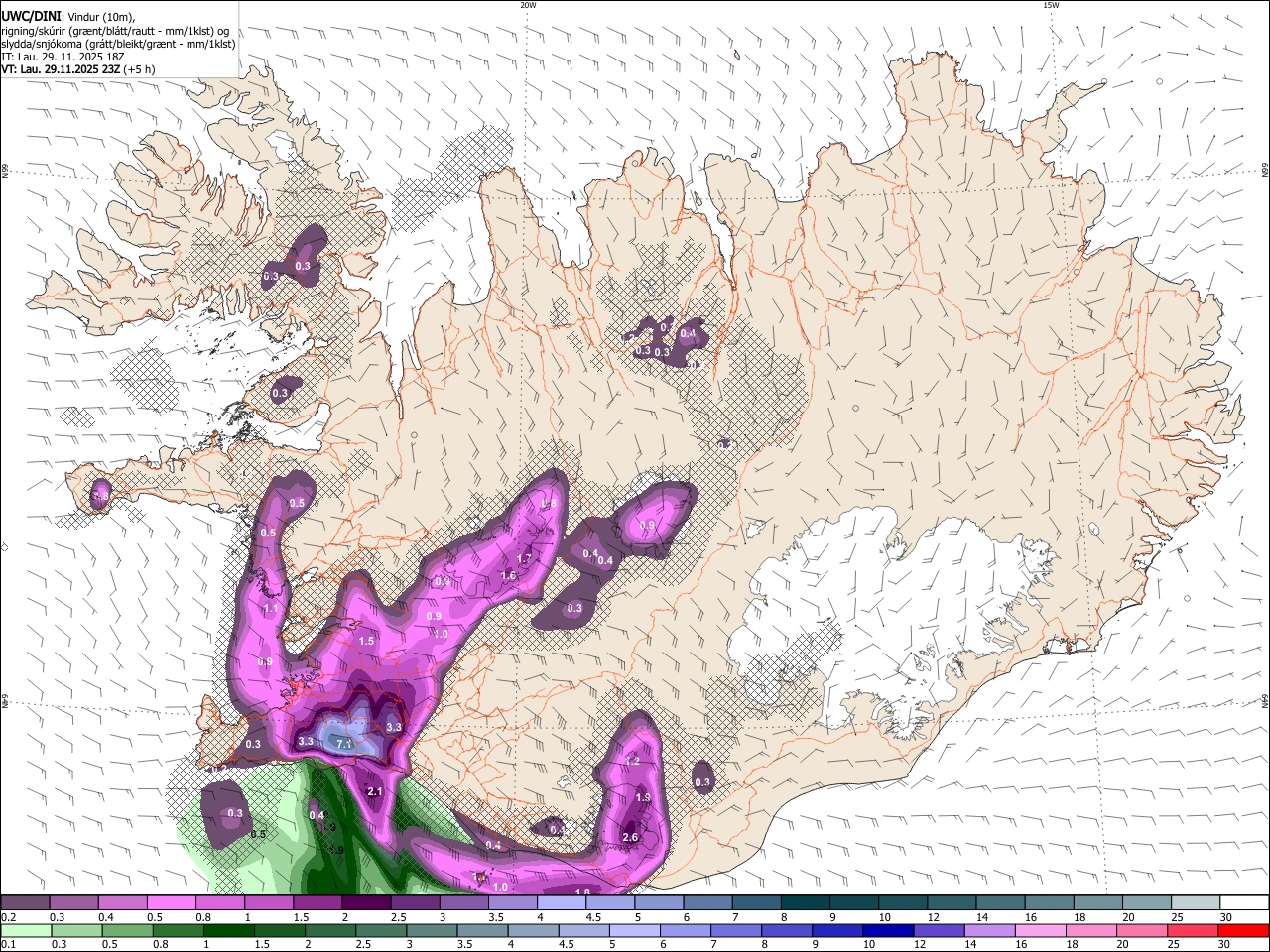Select the bright pink 0.5–0.8 top legend swatch
Screen dimensions: 1270x952
click(171, 902)
